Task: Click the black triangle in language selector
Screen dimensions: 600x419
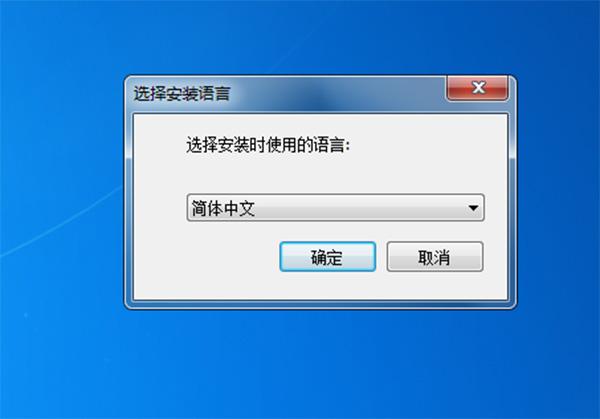Action: (473, 208)
